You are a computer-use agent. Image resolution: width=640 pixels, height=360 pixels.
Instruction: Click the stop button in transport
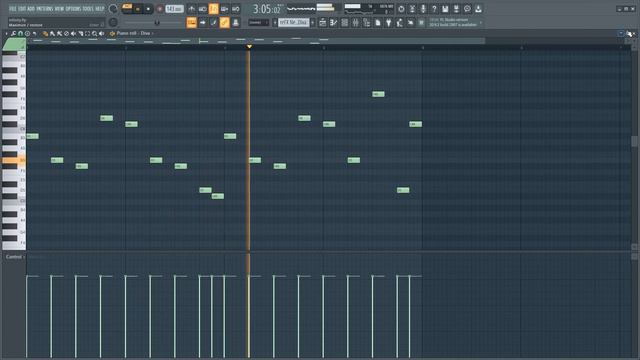tap(148, 9)
